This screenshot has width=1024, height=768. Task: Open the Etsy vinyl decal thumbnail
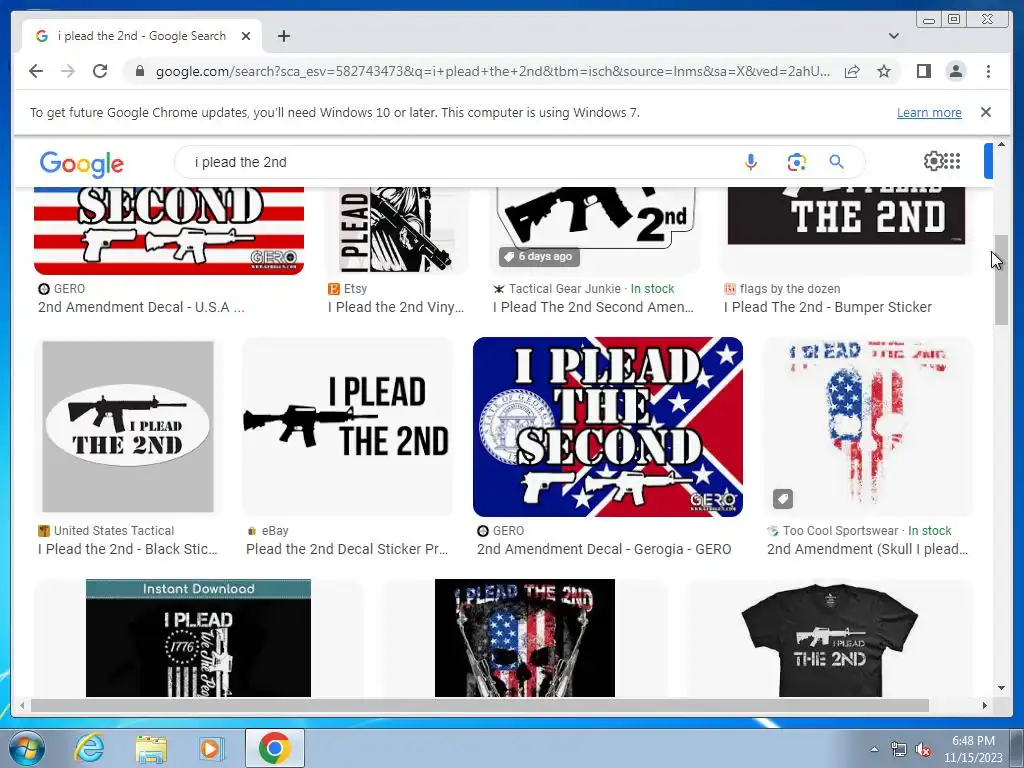(x=397, y=231)
